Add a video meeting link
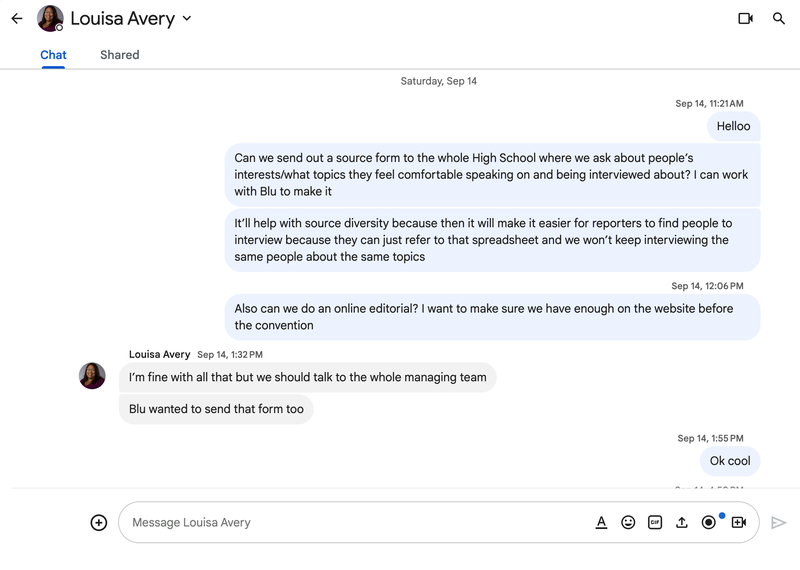The width and height of the screenshot is (800, 570). 738,522
